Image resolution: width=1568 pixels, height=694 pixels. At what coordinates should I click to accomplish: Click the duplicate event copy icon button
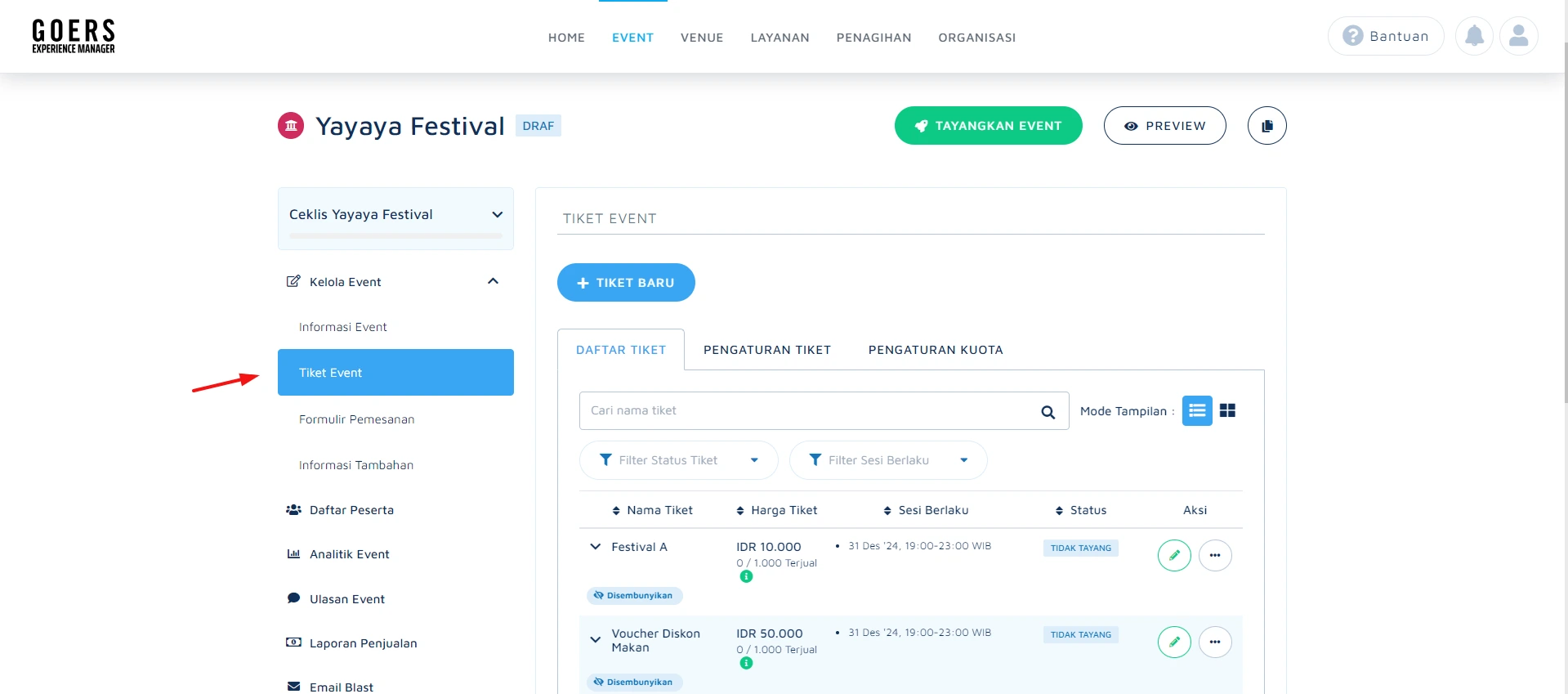tap(1267, 126)
